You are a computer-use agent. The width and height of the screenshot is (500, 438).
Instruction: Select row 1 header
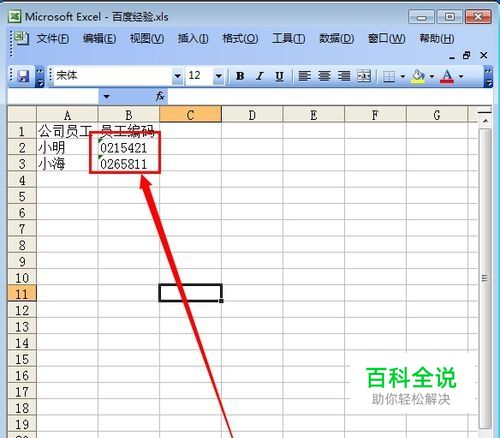pos(22,131)
